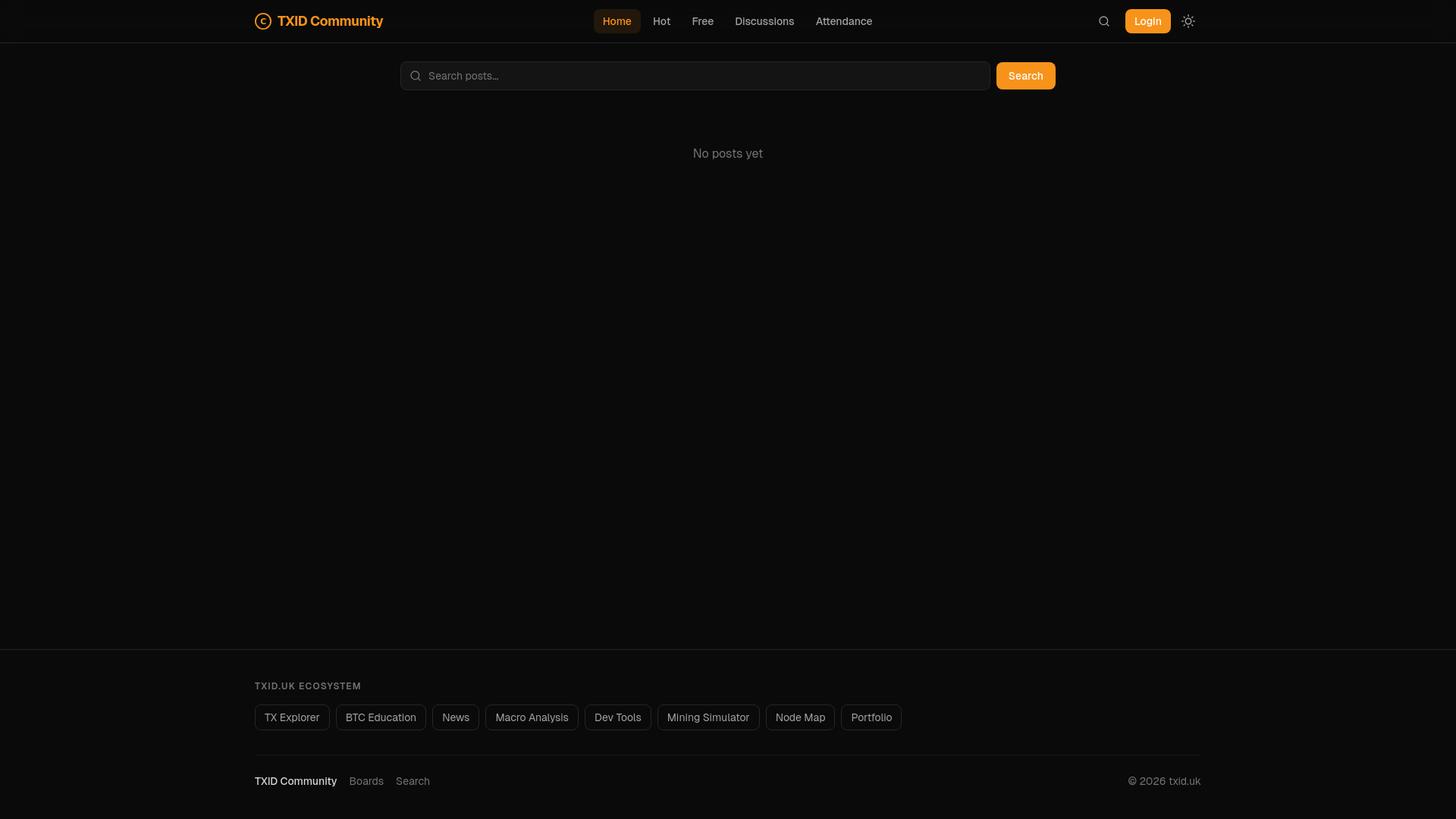Open search via header magnifier icon
The height and width of the screenshot is (819, 1456).
pyautogui.click(x=1104, y=21)
